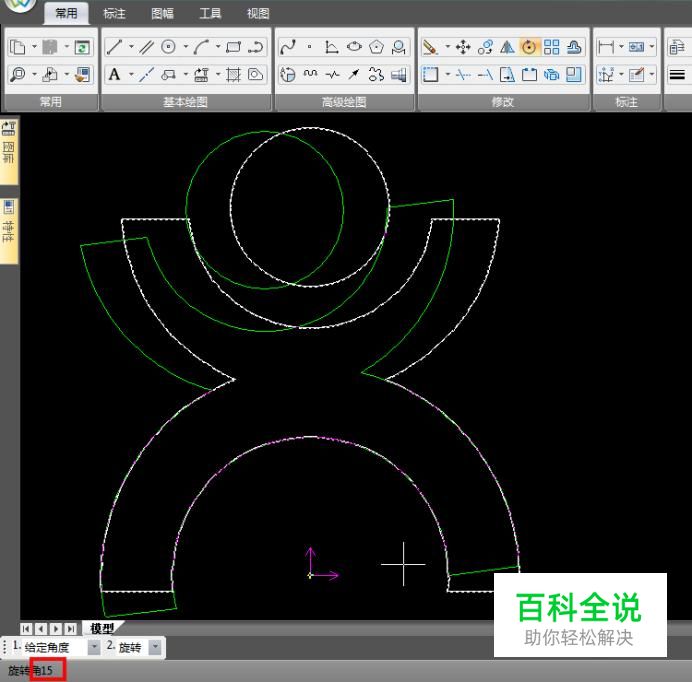Select the Hatch fill tool

click(x=233, y=74)
